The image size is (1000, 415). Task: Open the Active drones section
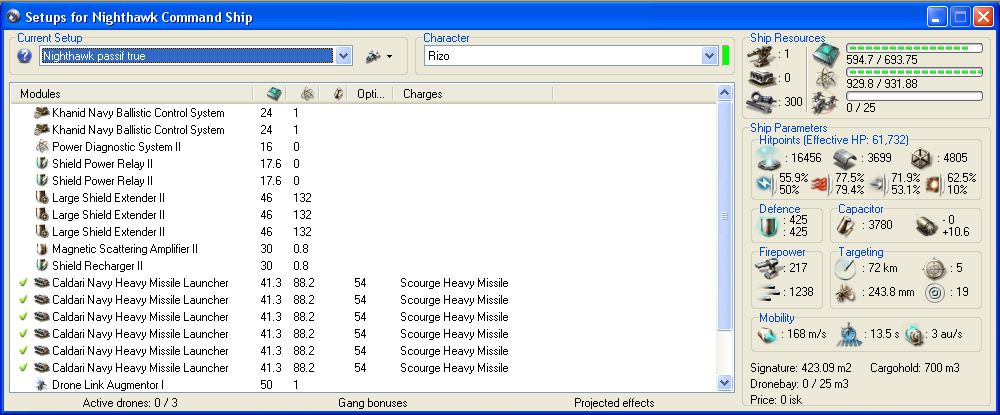point(130,403)
